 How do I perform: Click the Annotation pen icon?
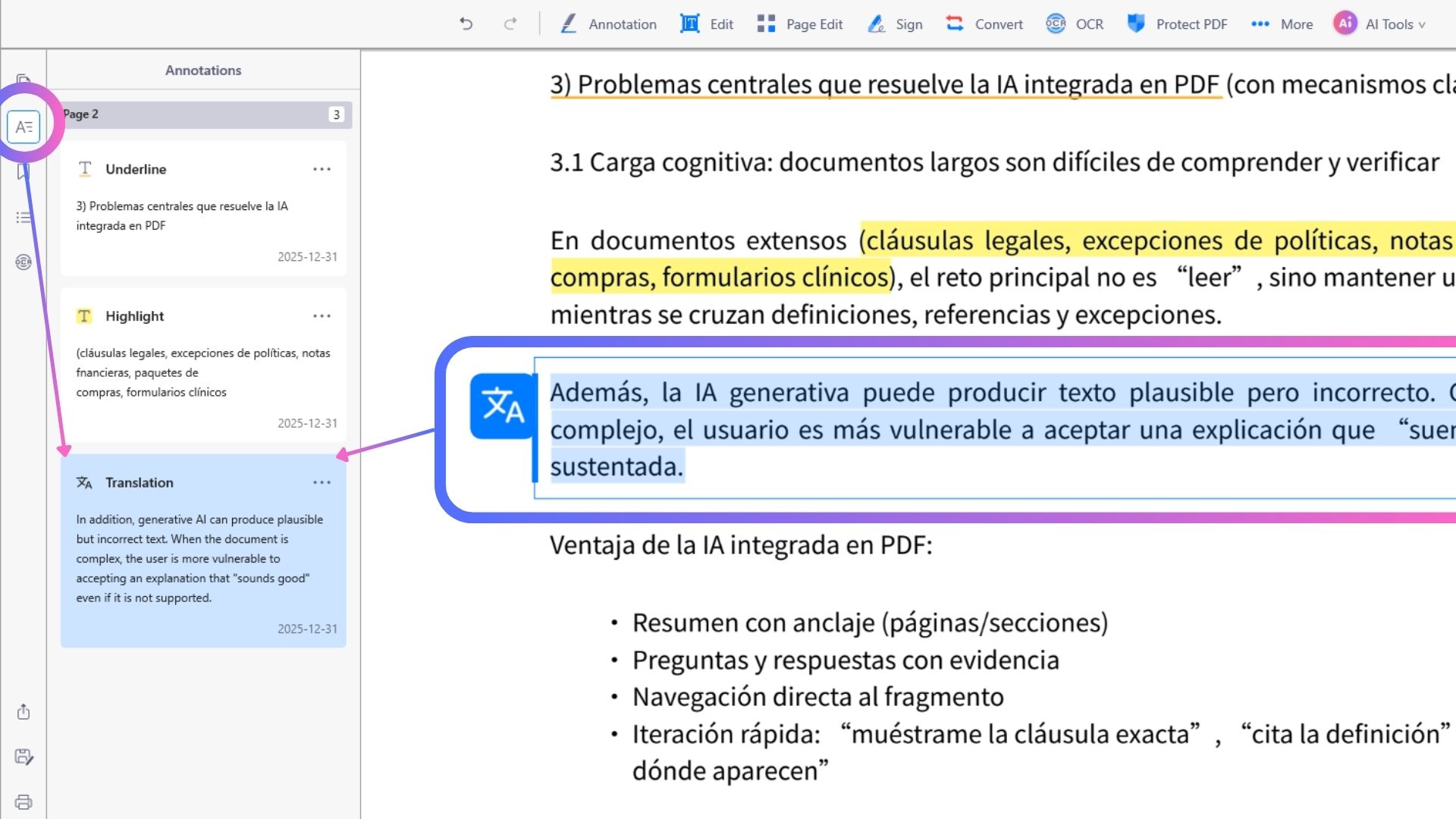click(x=569, y=24)
